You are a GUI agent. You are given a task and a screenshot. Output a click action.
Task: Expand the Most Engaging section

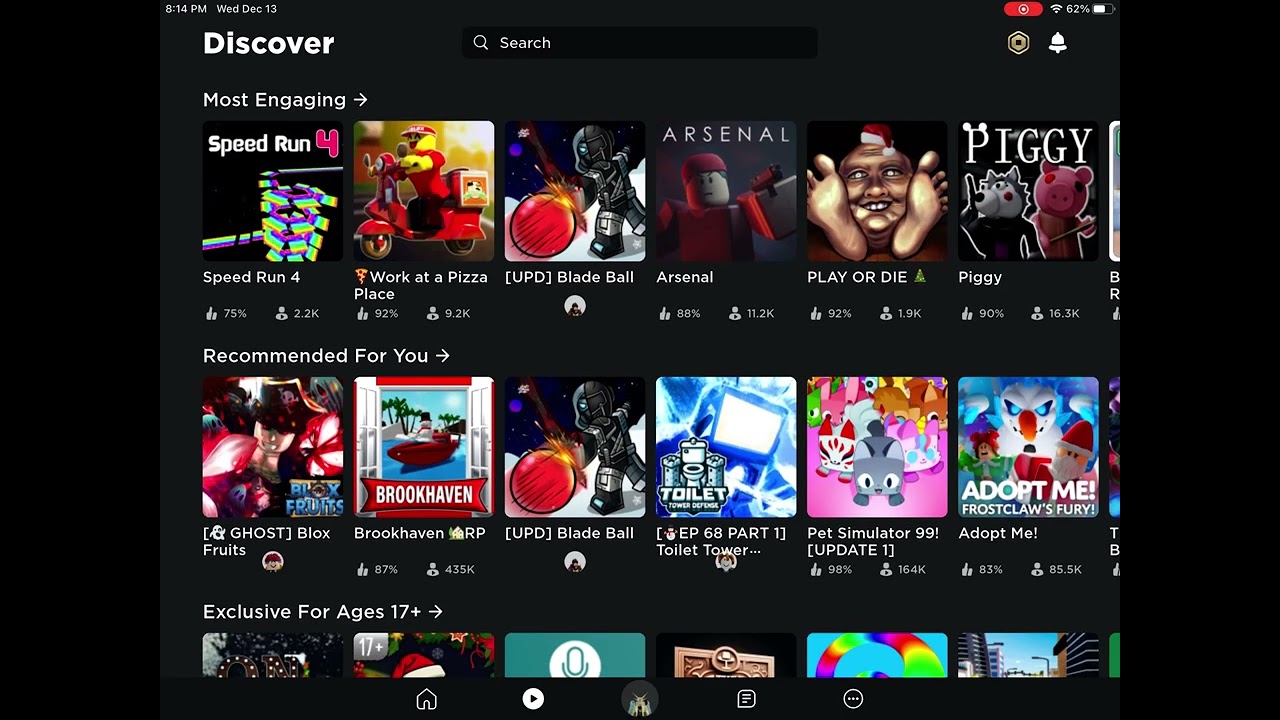point(285,100)
